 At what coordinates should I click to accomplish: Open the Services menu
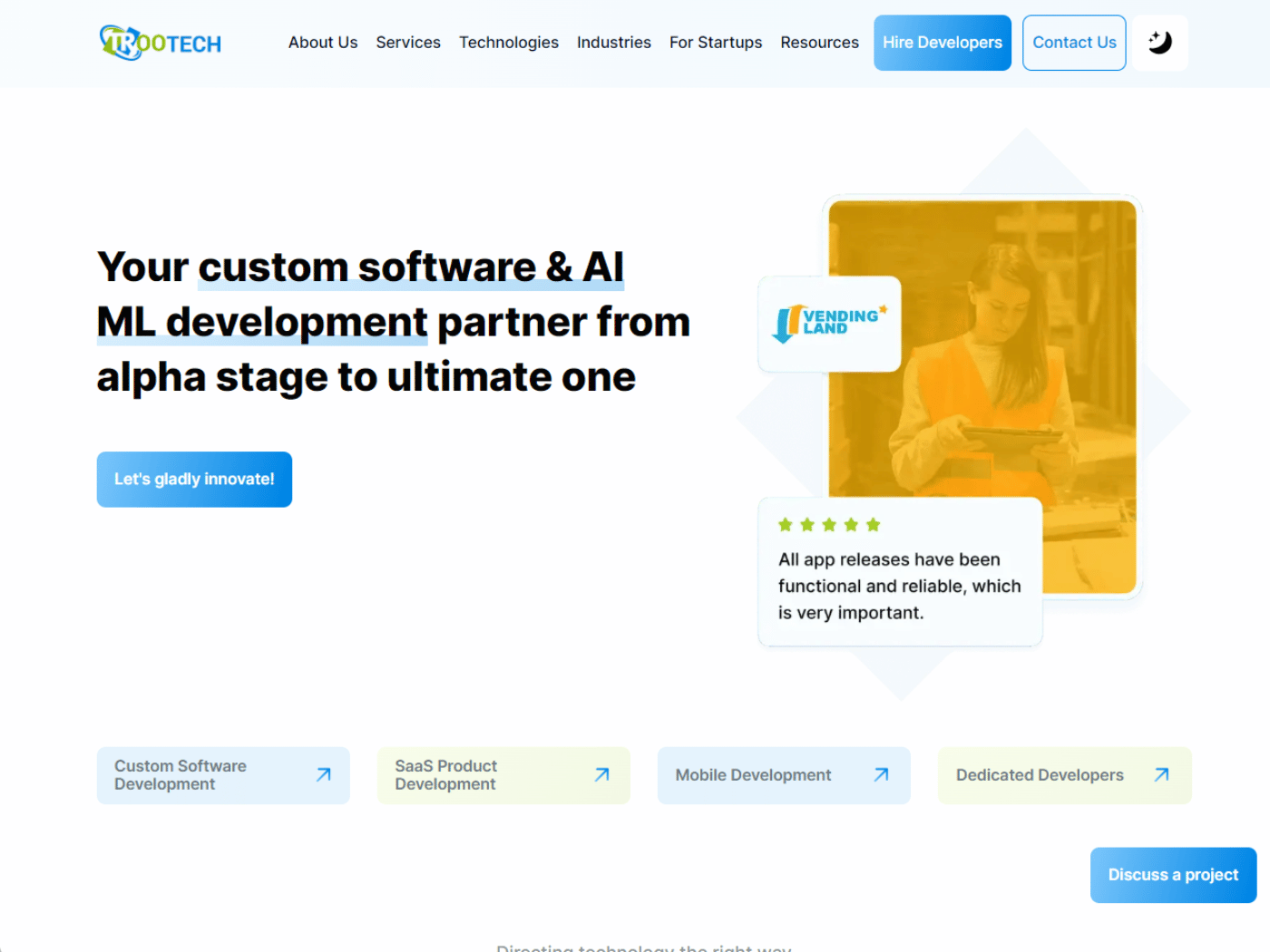pos(408,43)
